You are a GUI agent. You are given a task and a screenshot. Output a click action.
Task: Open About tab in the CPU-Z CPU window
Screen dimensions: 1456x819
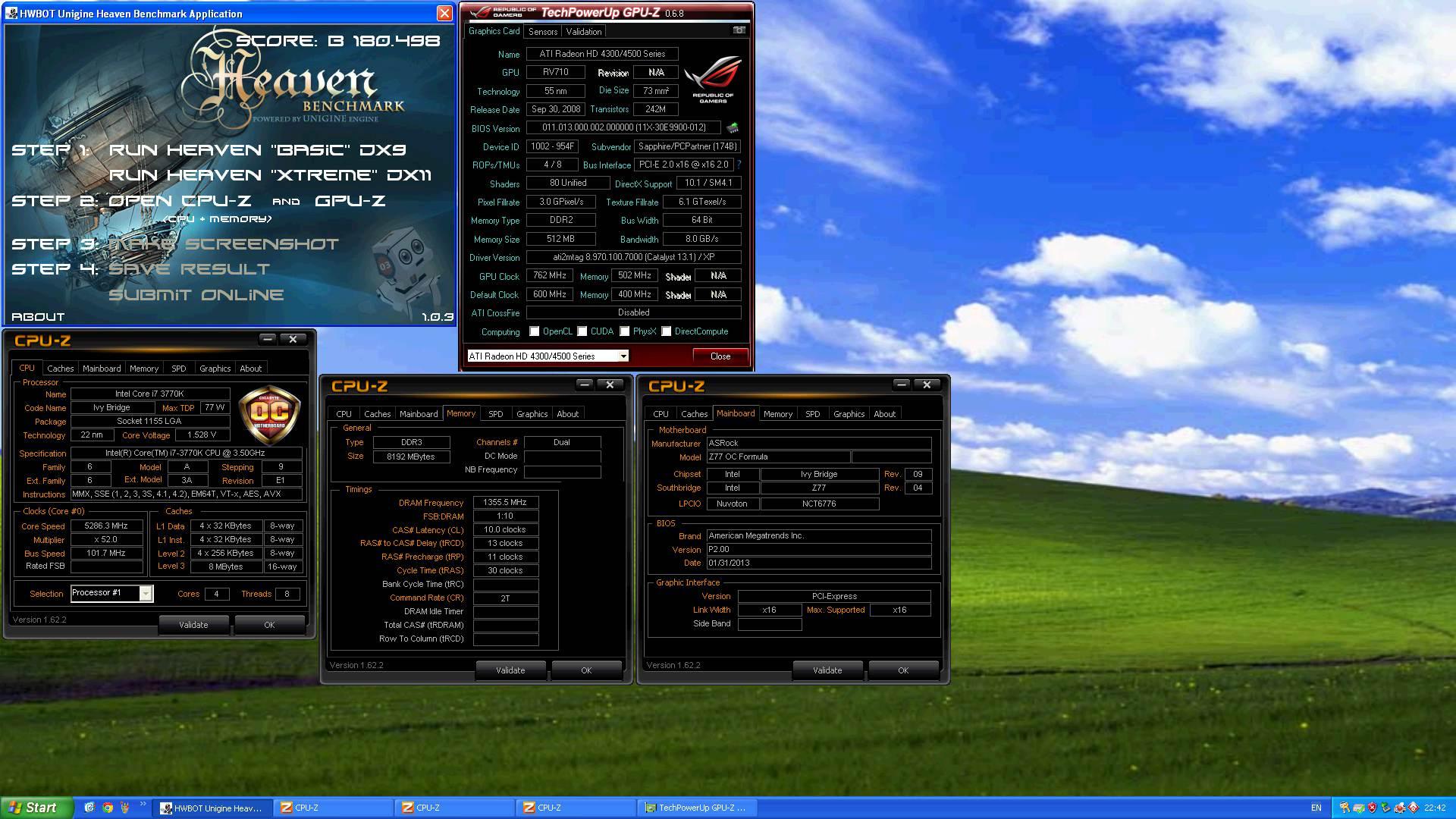(251, 369)
